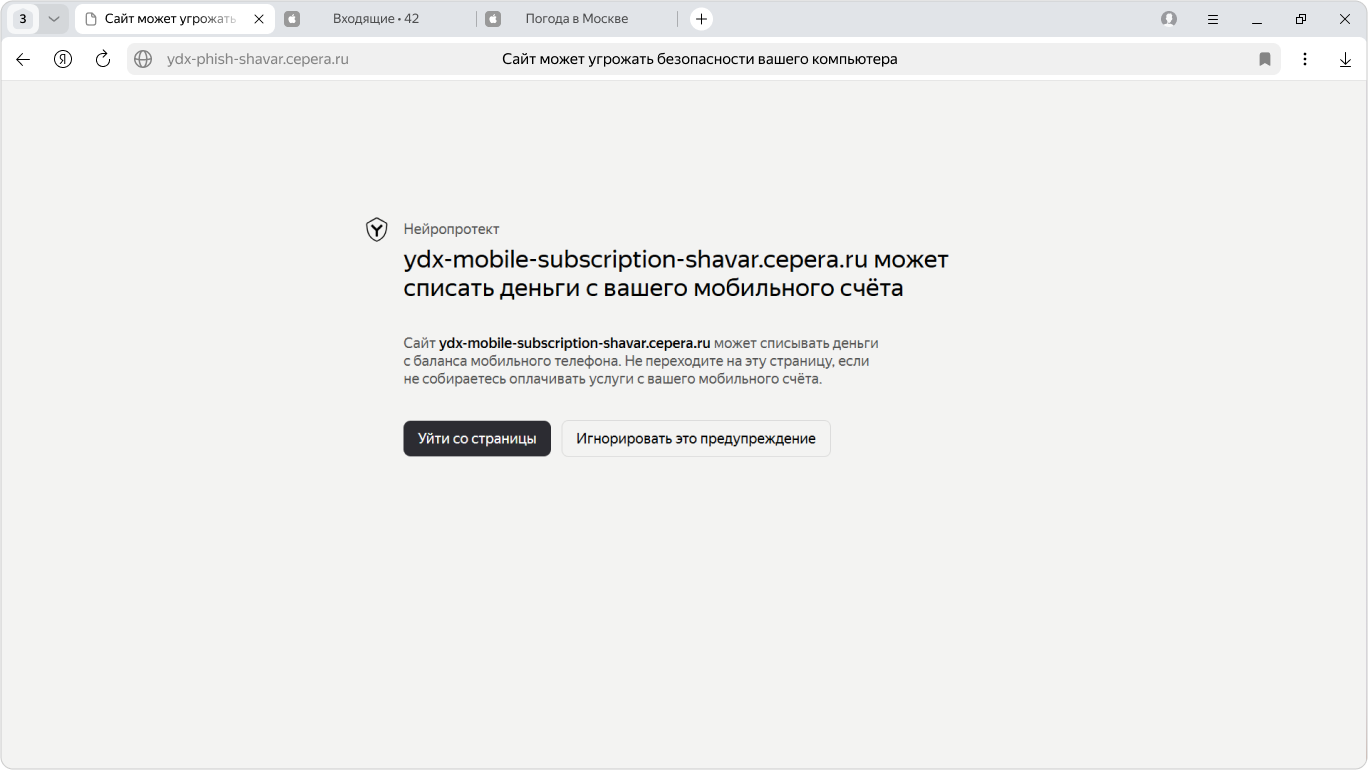
Task: Click the ydx-phish-shavar.cepera.ru address field
Action: pyautogui.click(x=258, y=59)
